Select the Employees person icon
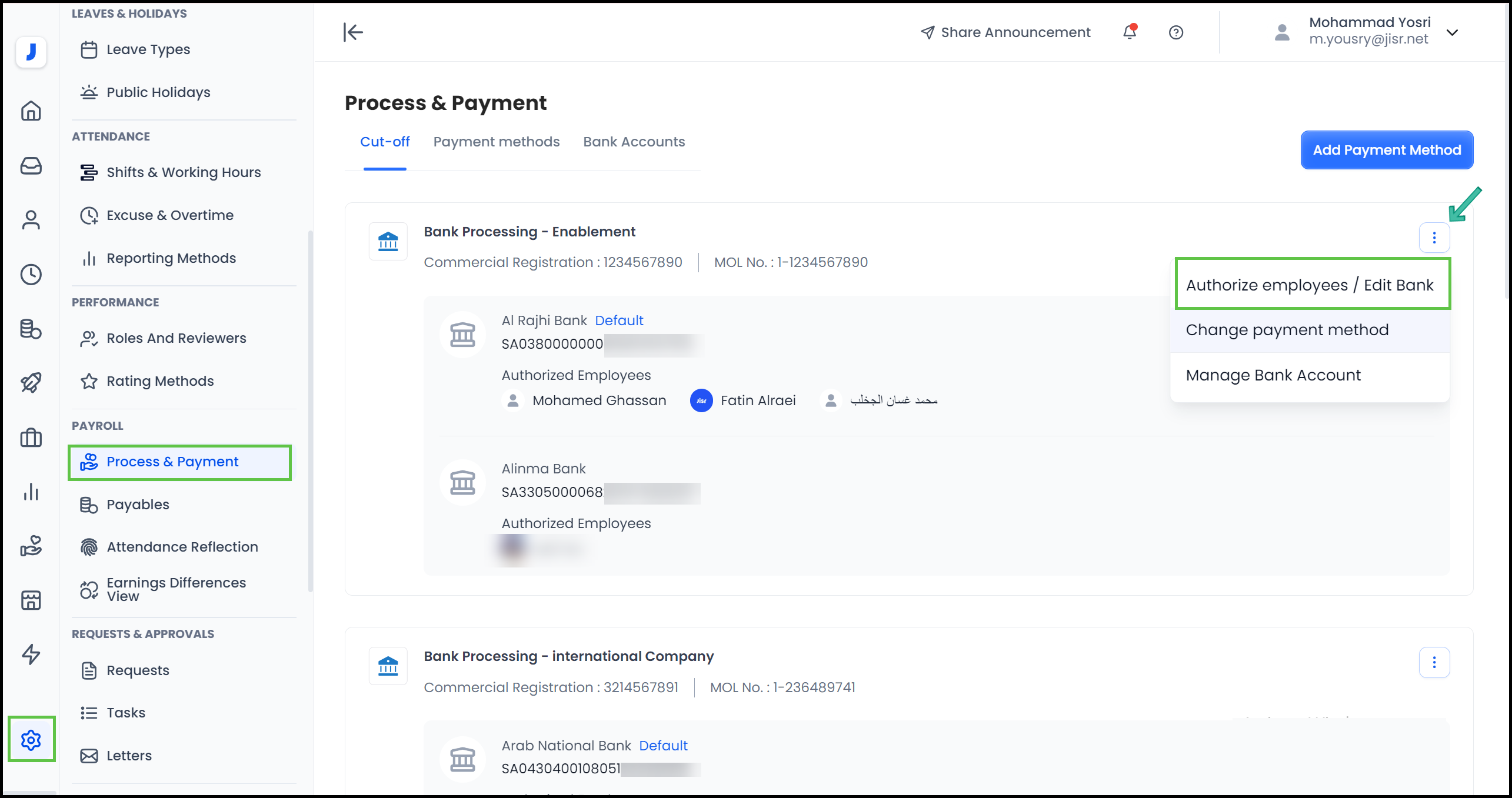This screenshot has height=798, width=1512. point(31,219)
